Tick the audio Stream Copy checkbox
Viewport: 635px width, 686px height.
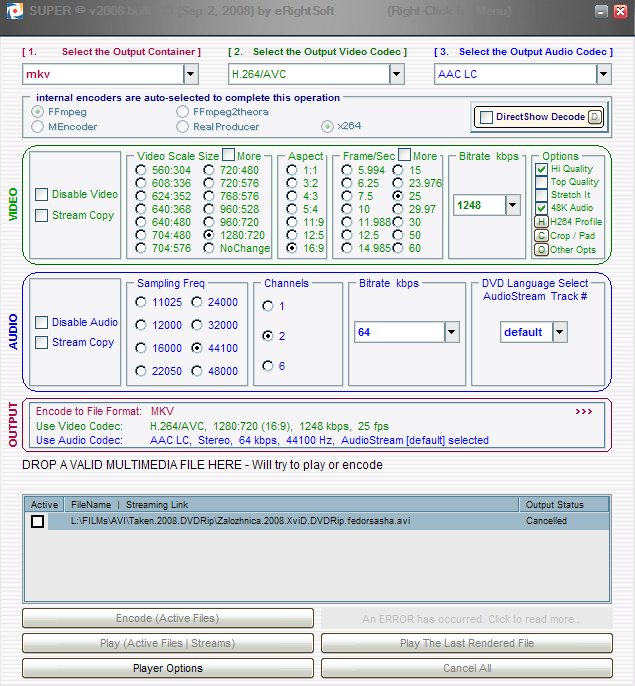coord(42,342)
